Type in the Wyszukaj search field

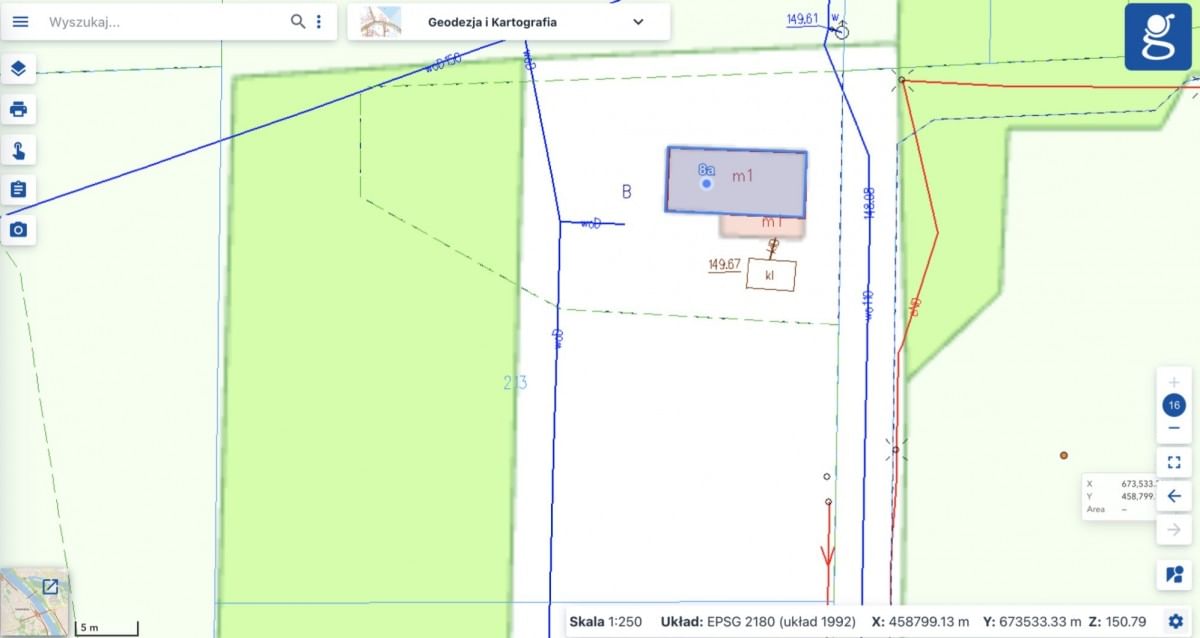tap(165, 21)
